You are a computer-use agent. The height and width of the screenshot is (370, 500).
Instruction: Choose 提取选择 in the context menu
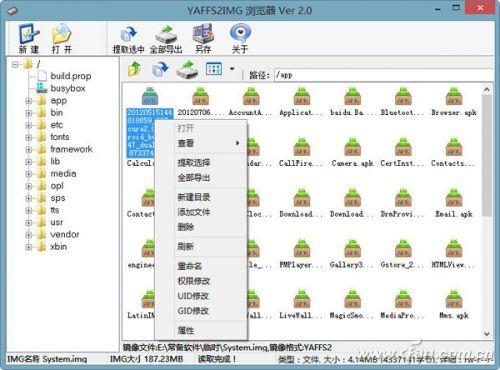tap(201, 163)
